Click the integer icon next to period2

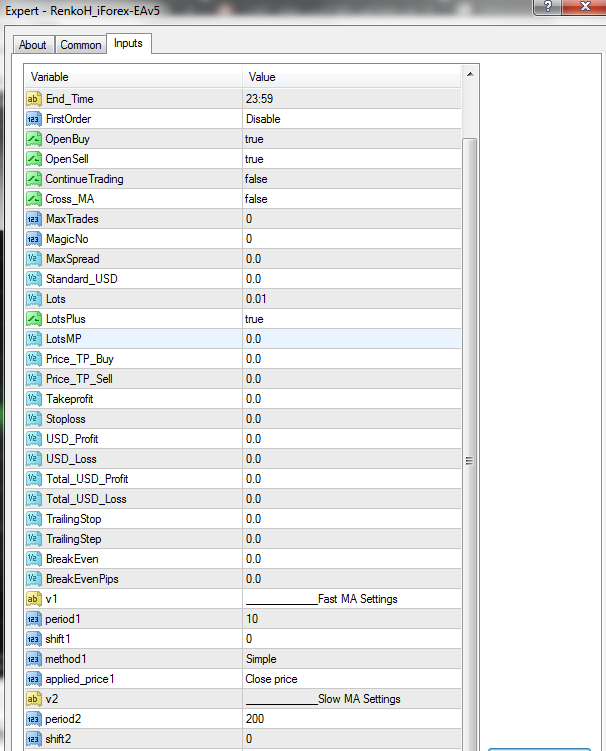(x=34, y=719)
